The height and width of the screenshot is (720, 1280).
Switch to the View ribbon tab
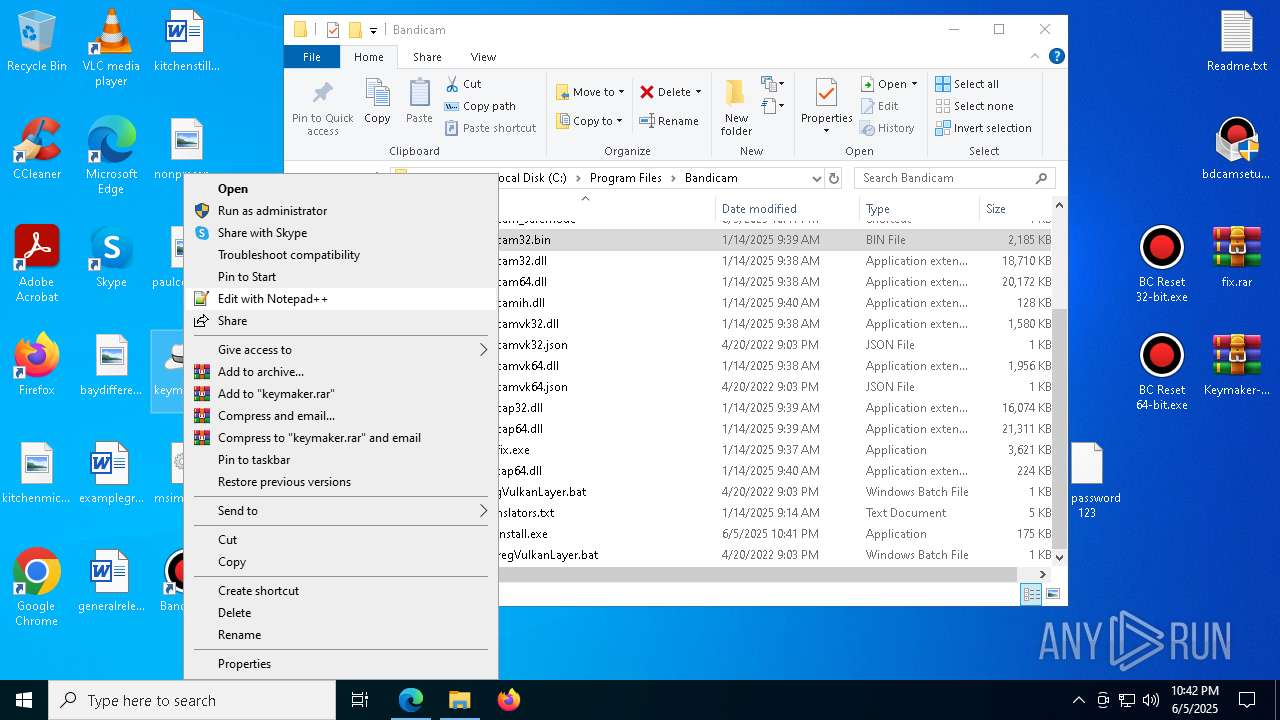pyautogui.click(x=483, y=57)
